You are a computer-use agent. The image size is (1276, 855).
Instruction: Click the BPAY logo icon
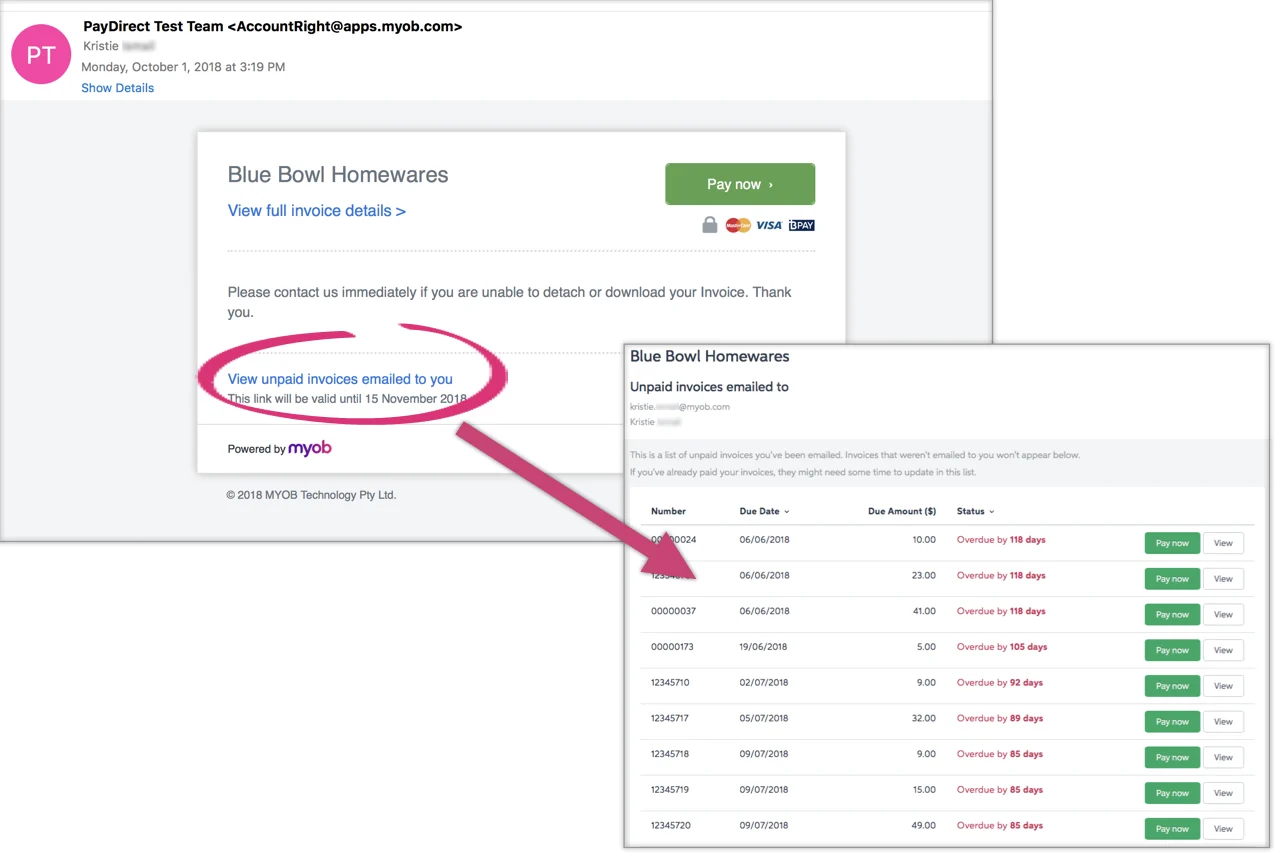[x=802, y=225]
